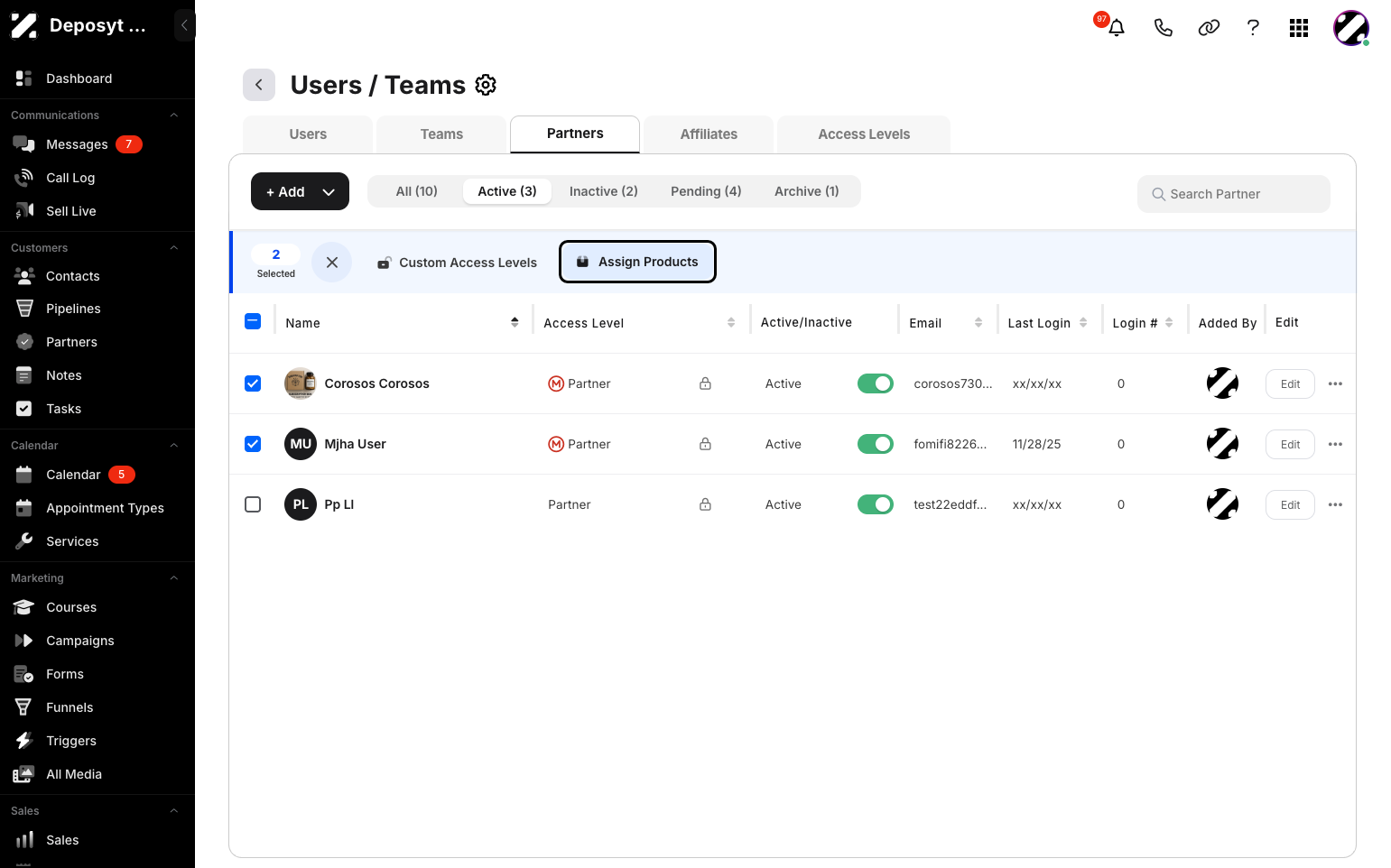
Task: Collapse the Marketing sidebar section
Action: pyautogui.click(x=174, y=578)
